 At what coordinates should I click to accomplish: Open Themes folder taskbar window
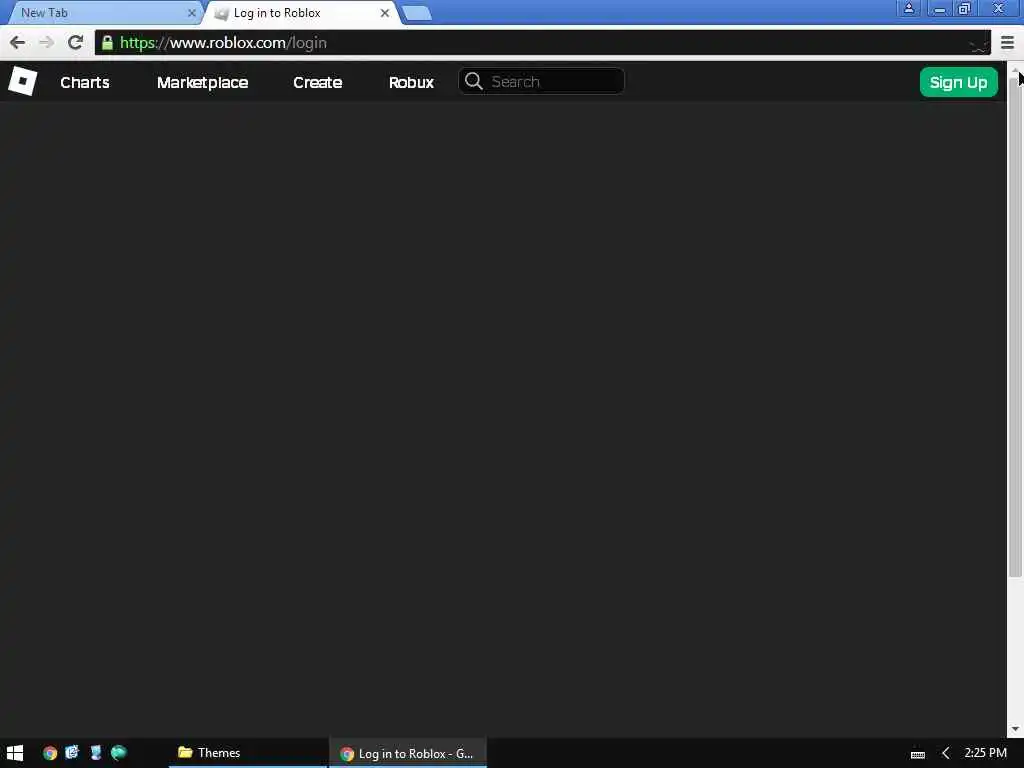[248, 753]
